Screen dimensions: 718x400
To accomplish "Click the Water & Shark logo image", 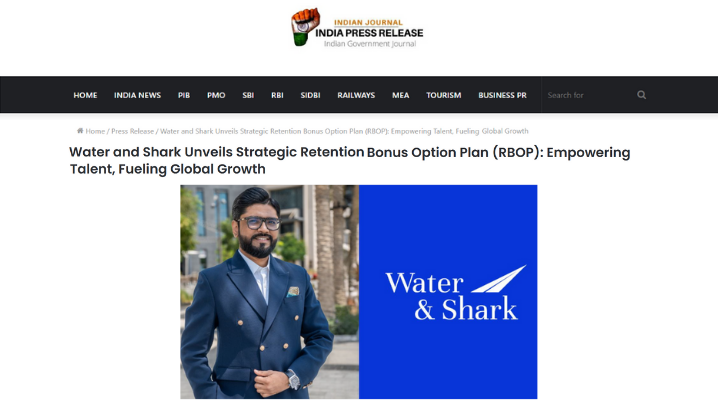I will pyautogui.click(x=448, y=292).
